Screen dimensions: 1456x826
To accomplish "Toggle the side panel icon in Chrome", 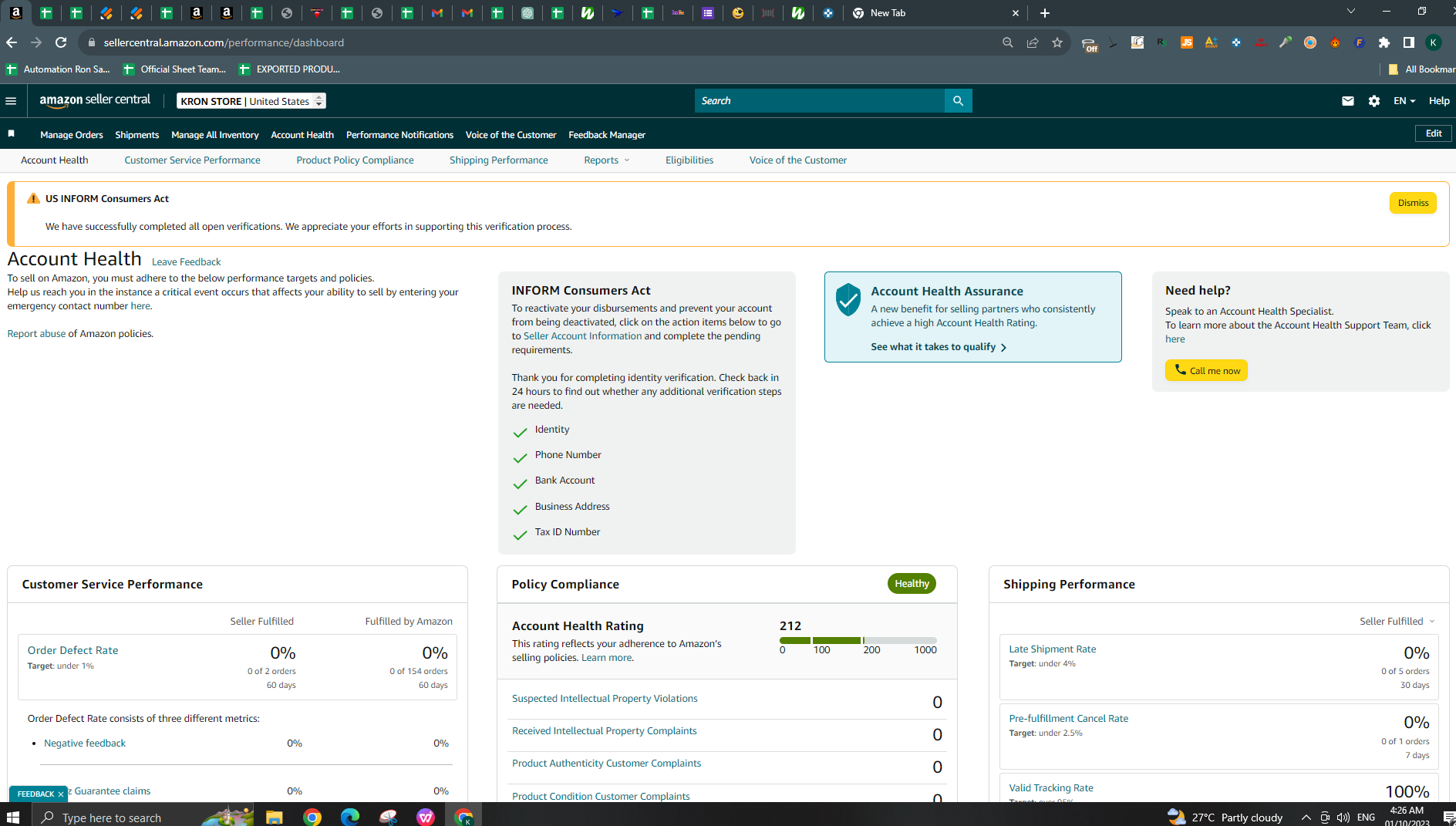I will [x=1409, y=42].
